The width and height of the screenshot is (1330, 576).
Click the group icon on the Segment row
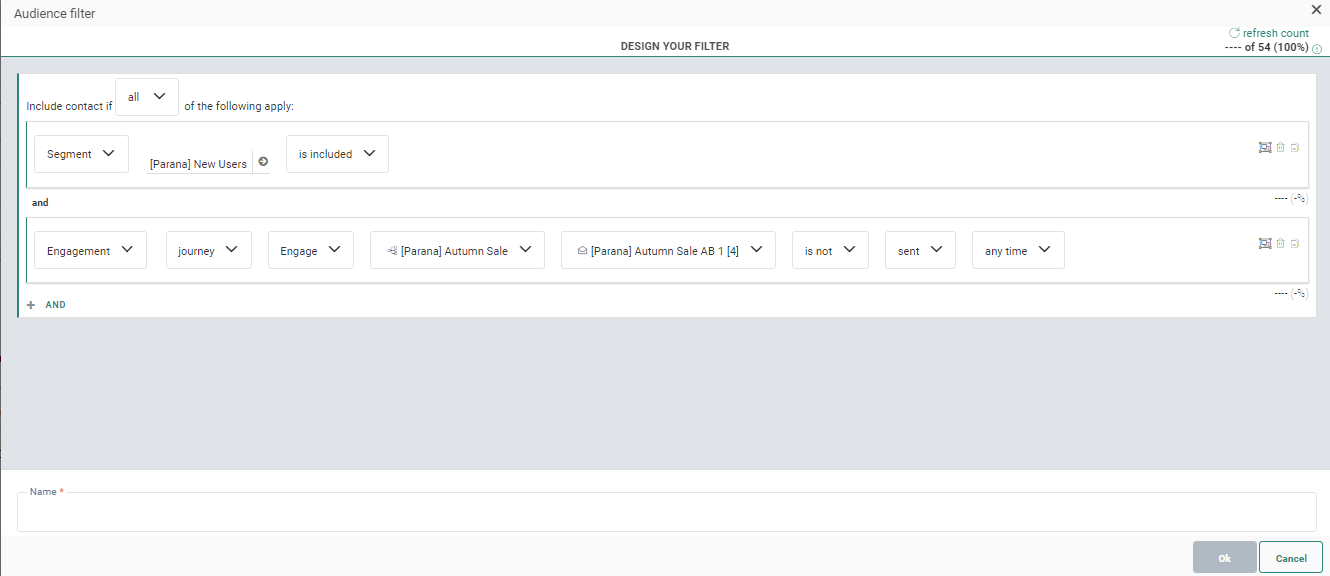click(x=1265, y=147)
